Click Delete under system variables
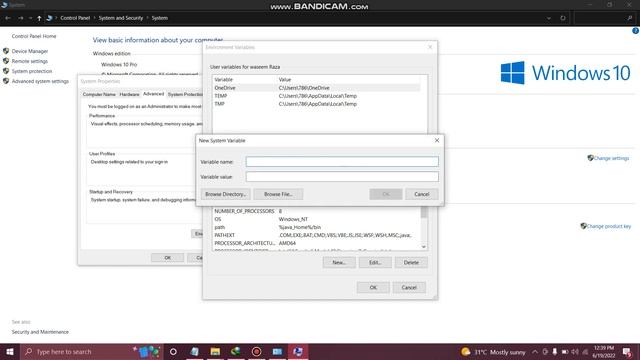Screen dimensions: 640x360 pos(411,262)
